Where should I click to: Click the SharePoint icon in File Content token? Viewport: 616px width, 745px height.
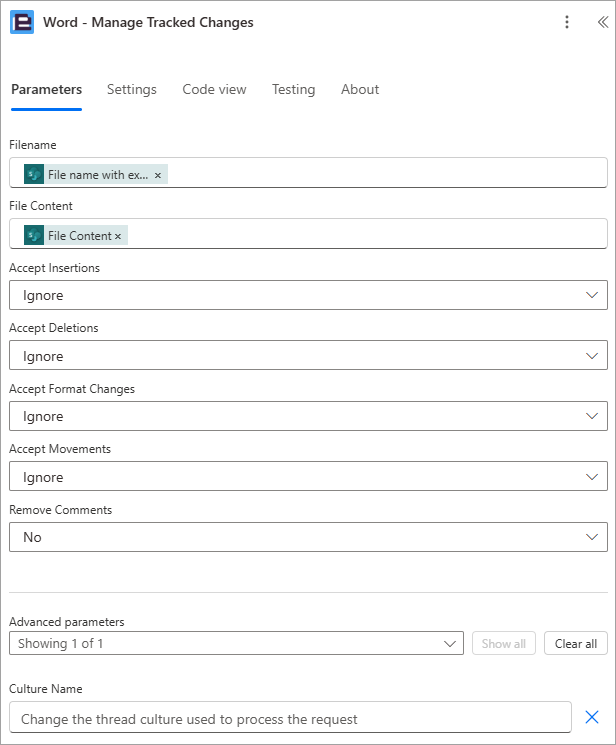tap(34, 235)
